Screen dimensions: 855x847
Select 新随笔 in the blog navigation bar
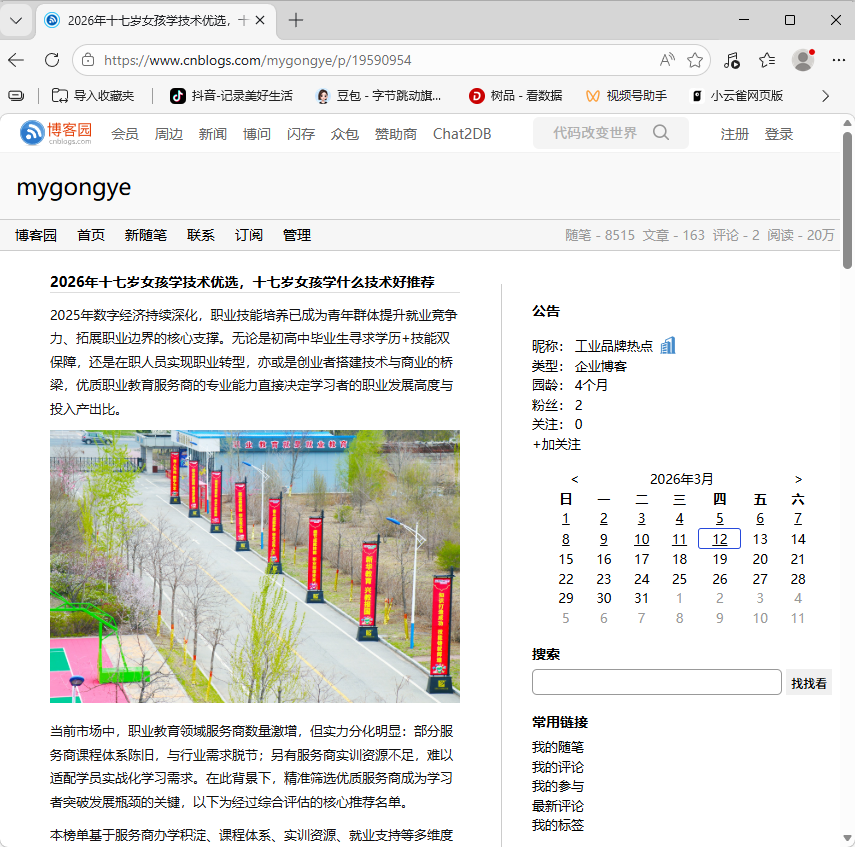(x=145, y=235)
